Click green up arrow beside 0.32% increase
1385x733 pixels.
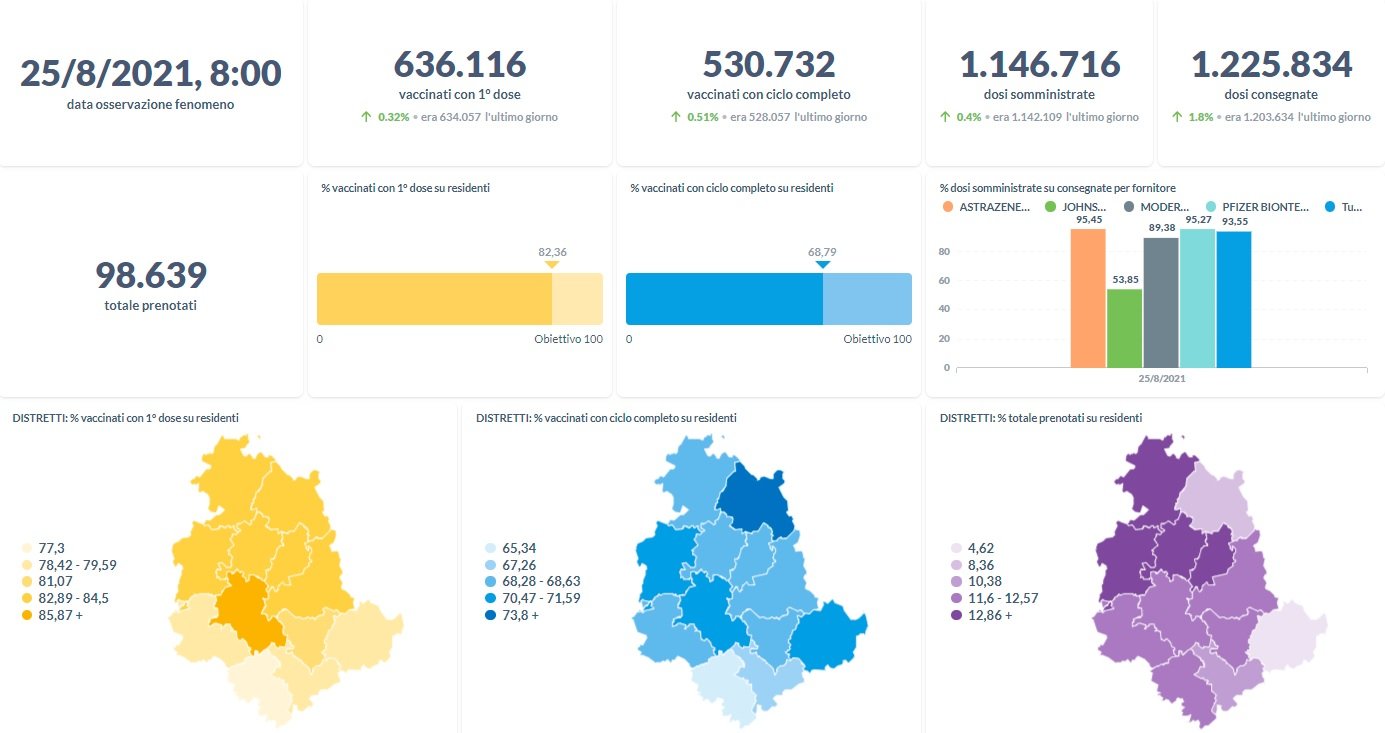click(x=366, y=117)
